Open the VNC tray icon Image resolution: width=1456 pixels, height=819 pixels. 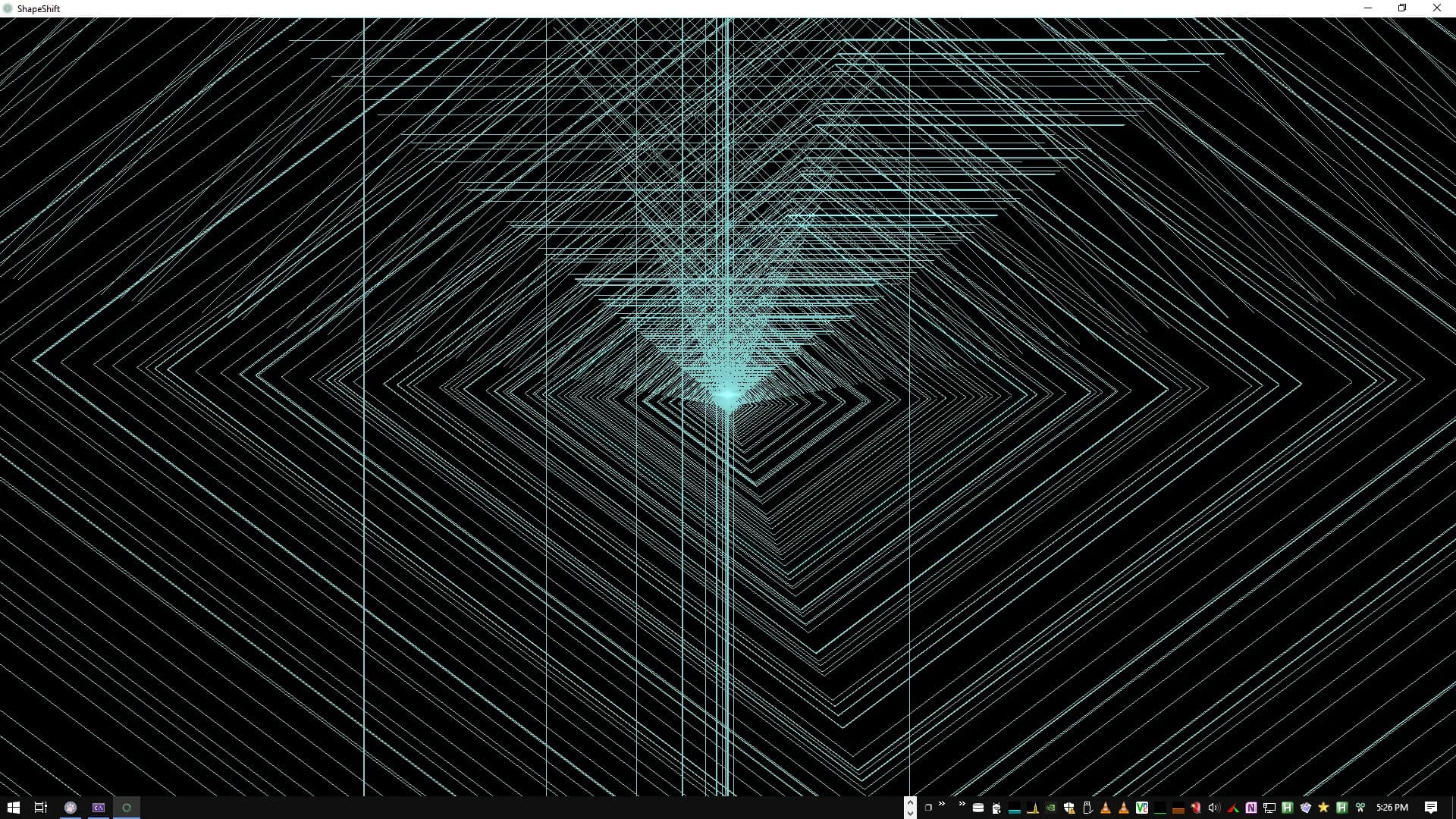pos(1142,808)
